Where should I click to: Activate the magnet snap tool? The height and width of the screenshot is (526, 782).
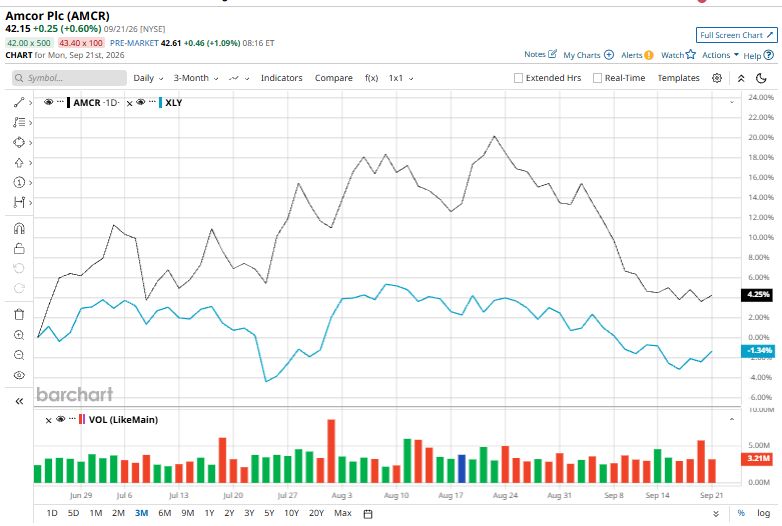19,228
